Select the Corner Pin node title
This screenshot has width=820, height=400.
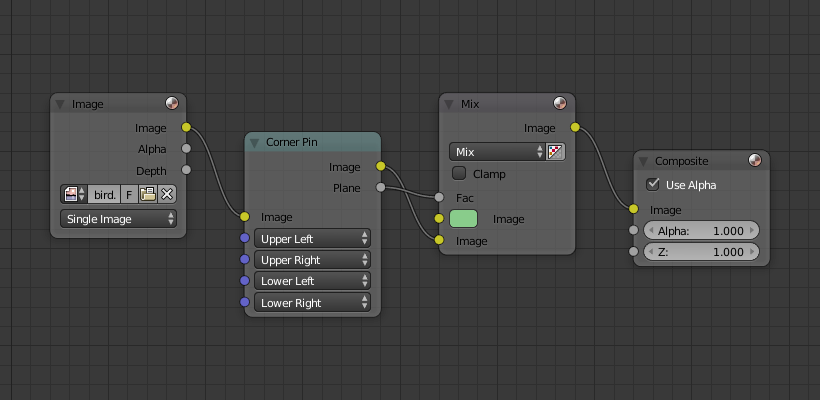pyautogui.click(x=292, y=142)
